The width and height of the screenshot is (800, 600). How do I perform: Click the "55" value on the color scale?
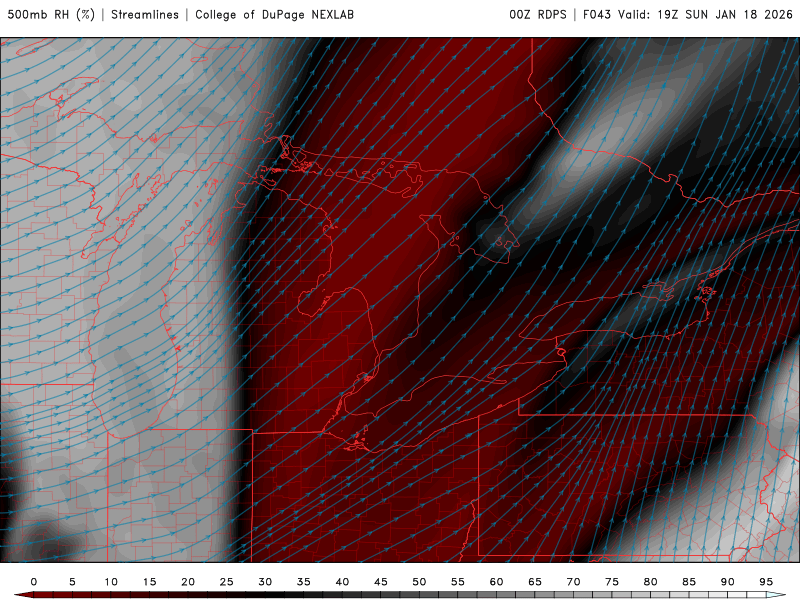458,582
